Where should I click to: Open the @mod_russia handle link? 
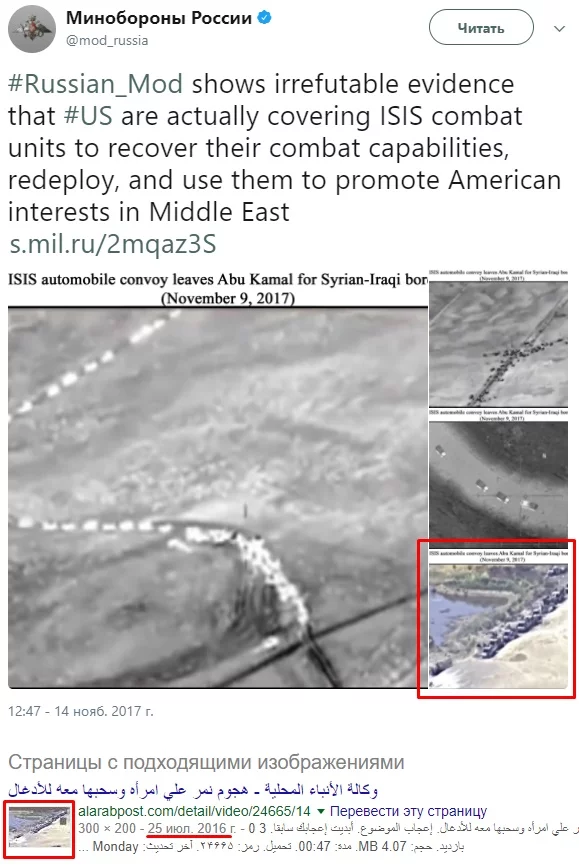pos(107,40)
